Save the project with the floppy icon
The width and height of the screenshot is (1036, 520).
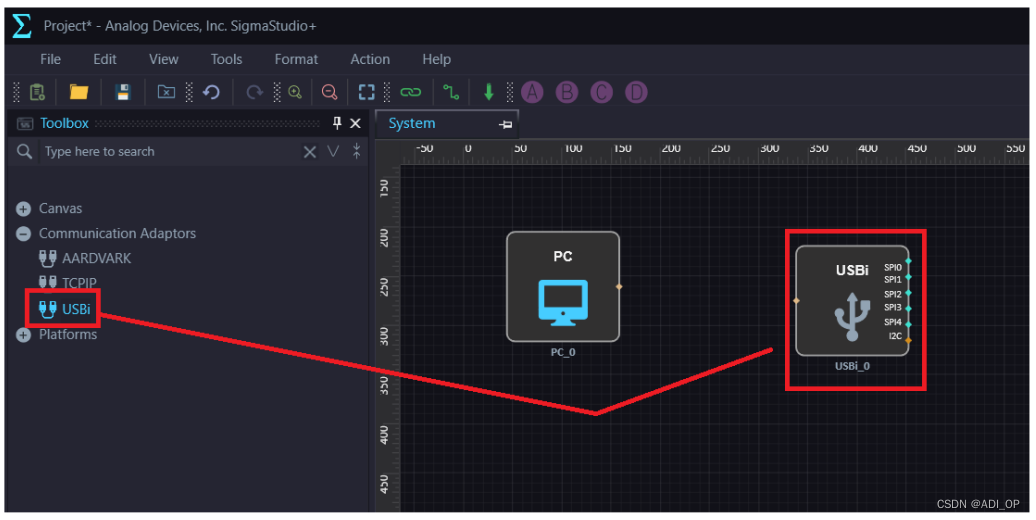pyautogui.click(x=123, y=92)
